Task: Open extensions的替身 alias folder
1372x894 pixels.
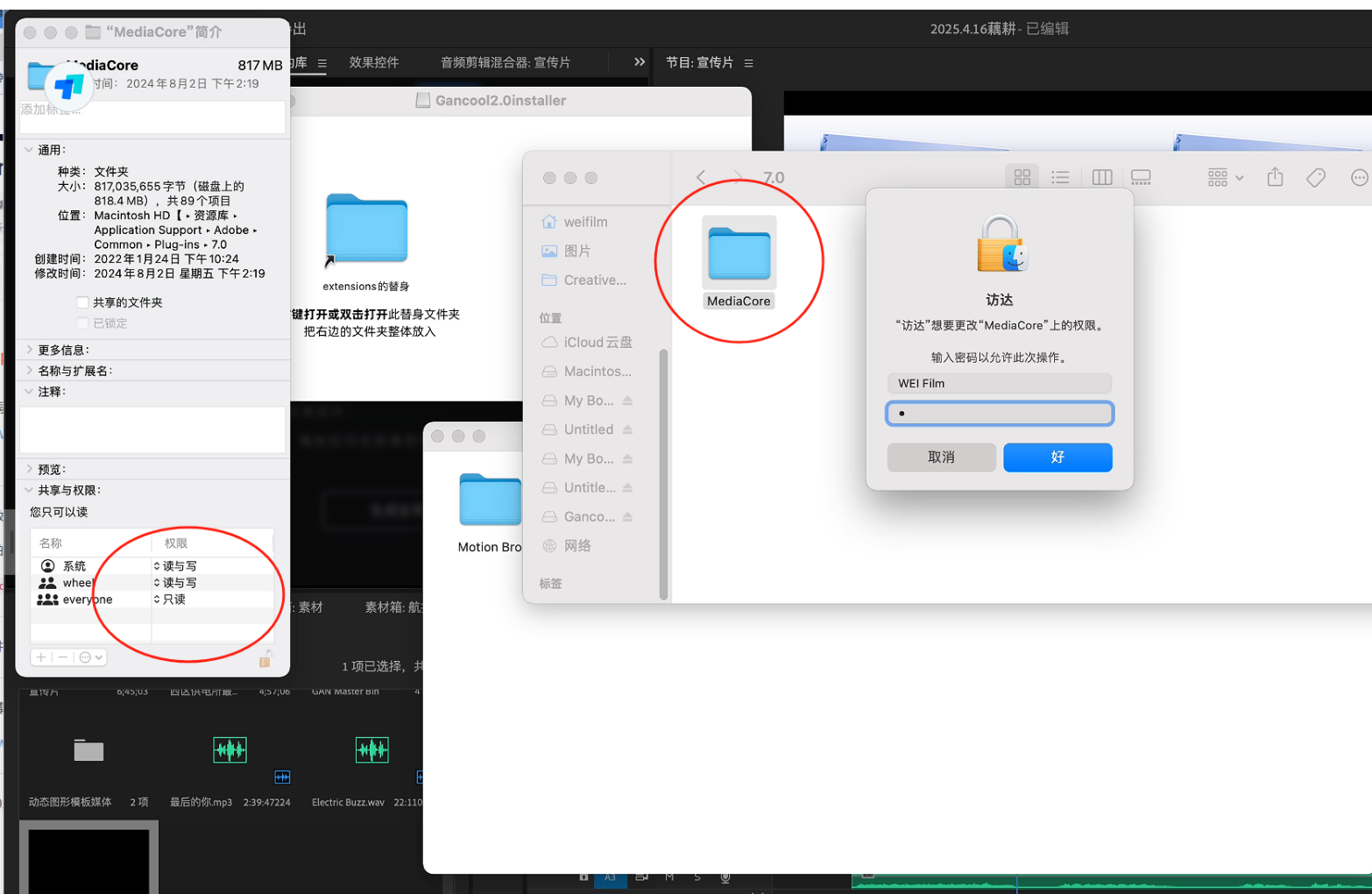Action: tap(366, 229)
